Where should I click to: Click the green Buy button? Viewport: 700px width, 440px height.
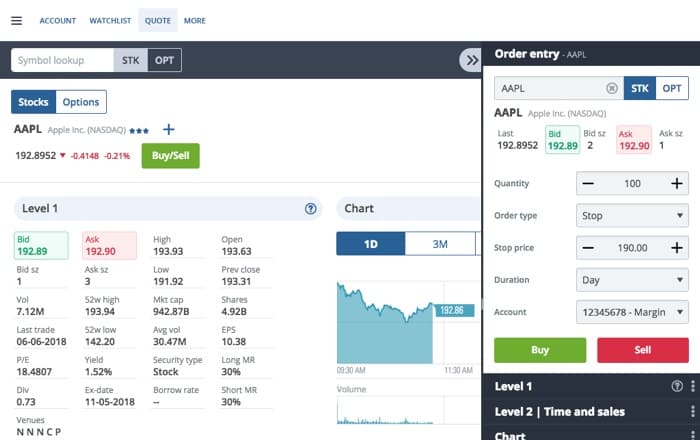tap(540, 350)
